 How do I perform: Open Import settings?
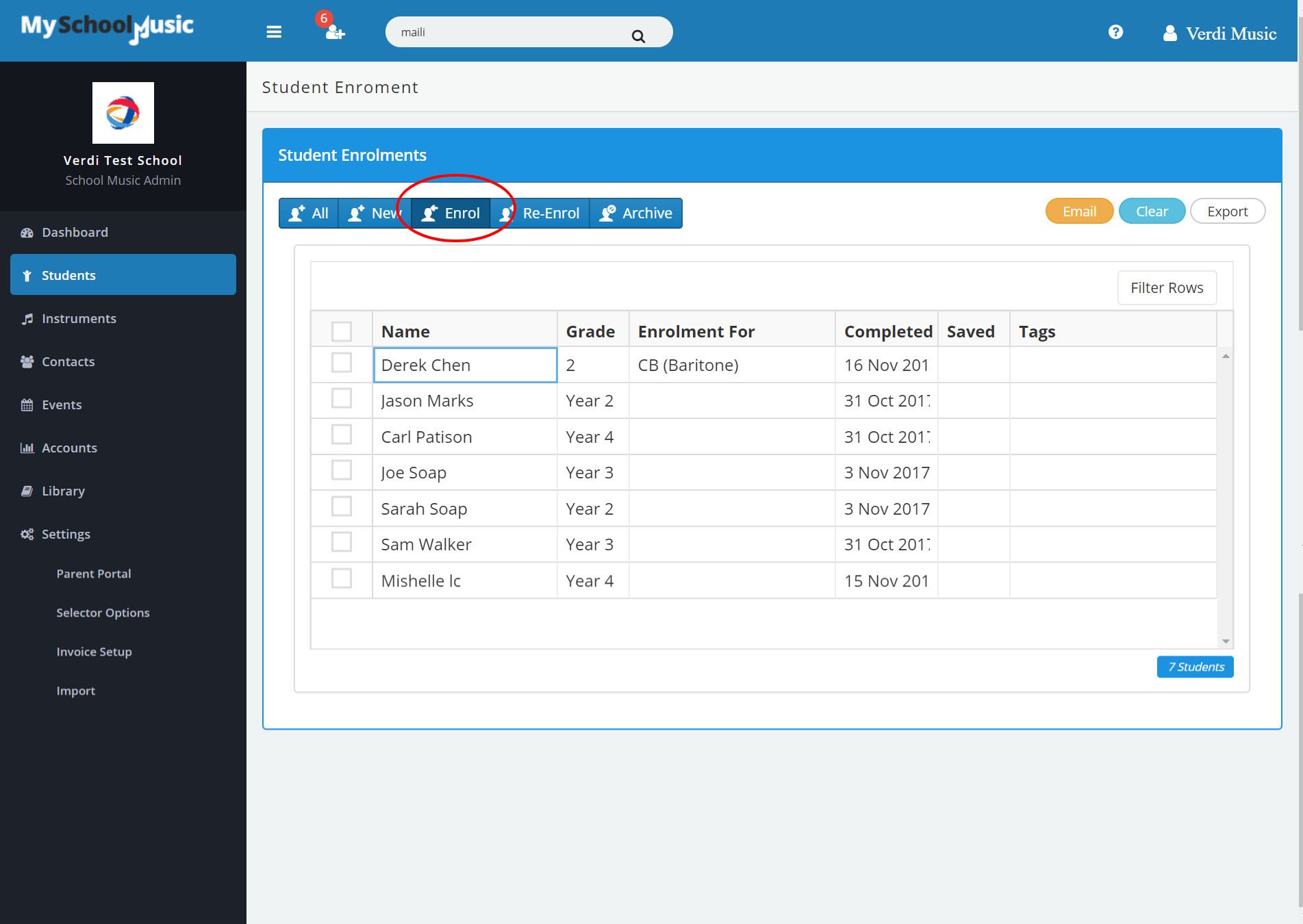76,691
